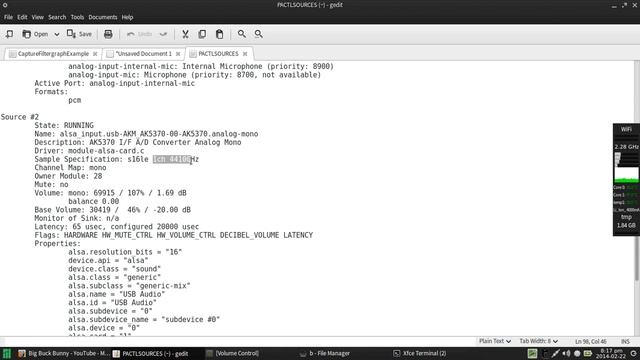Open the Search menu

[x=57, y=17]
